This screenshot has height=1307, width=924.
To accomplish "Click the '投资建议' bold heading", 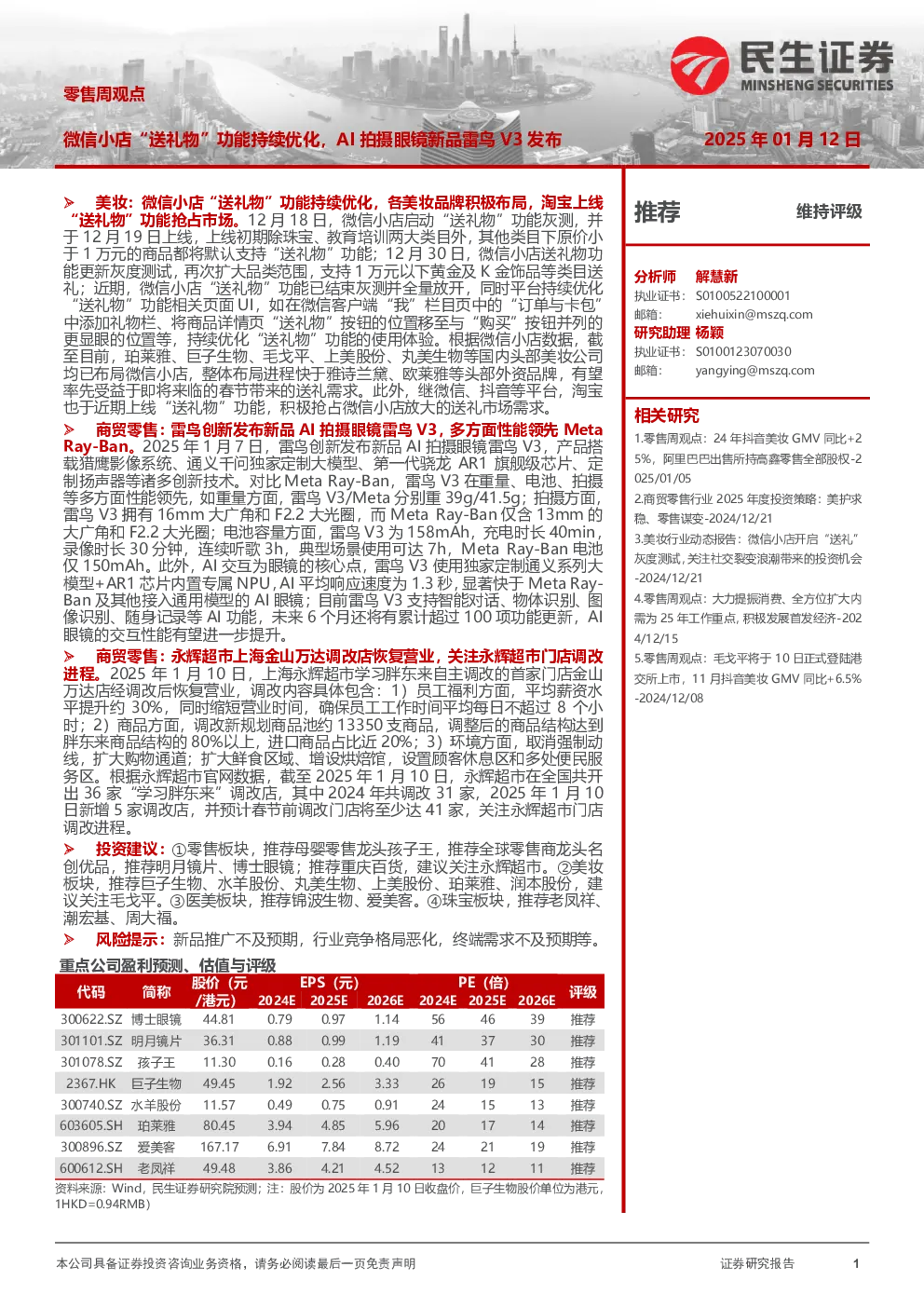I will [x=129, y=849].
